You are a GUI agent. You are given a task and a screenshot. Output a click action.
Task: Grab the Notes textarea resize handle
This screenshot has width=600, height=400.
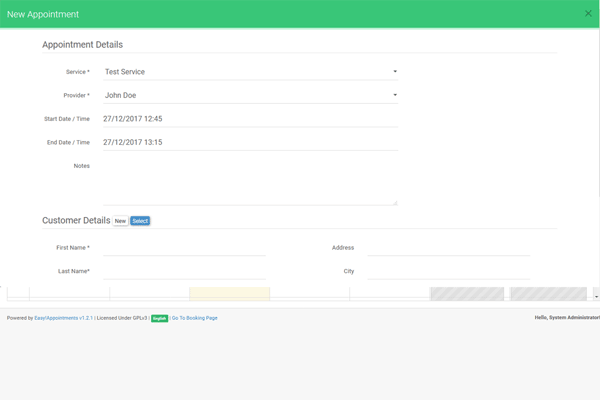pos(395,203)
